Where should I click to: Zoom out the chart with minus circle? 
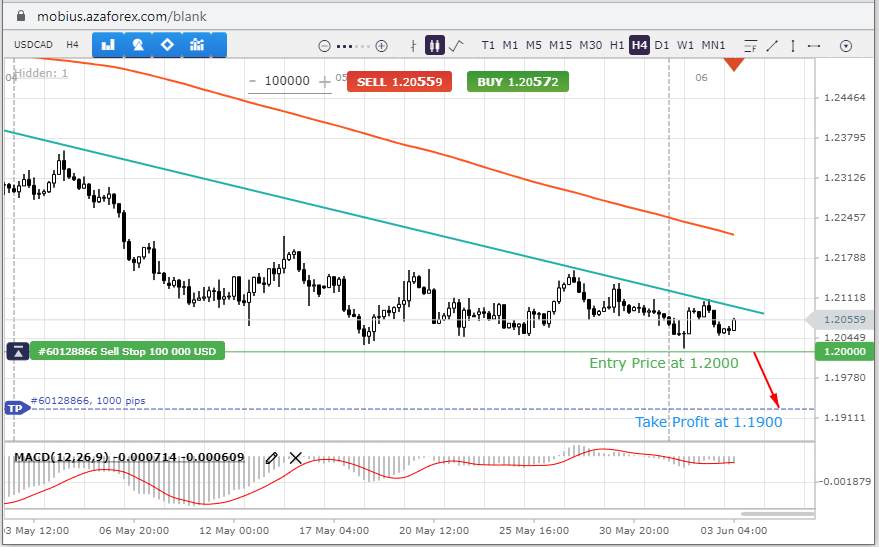click(x=324, y=46)
